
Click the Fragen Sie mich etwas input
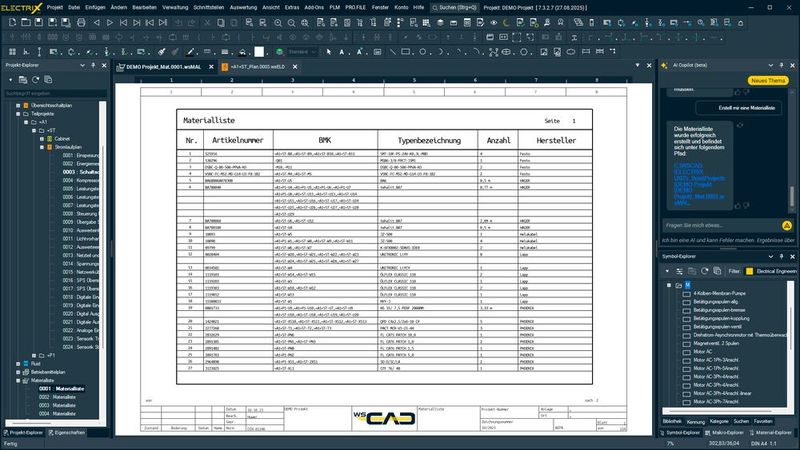[x=720, y=225]
